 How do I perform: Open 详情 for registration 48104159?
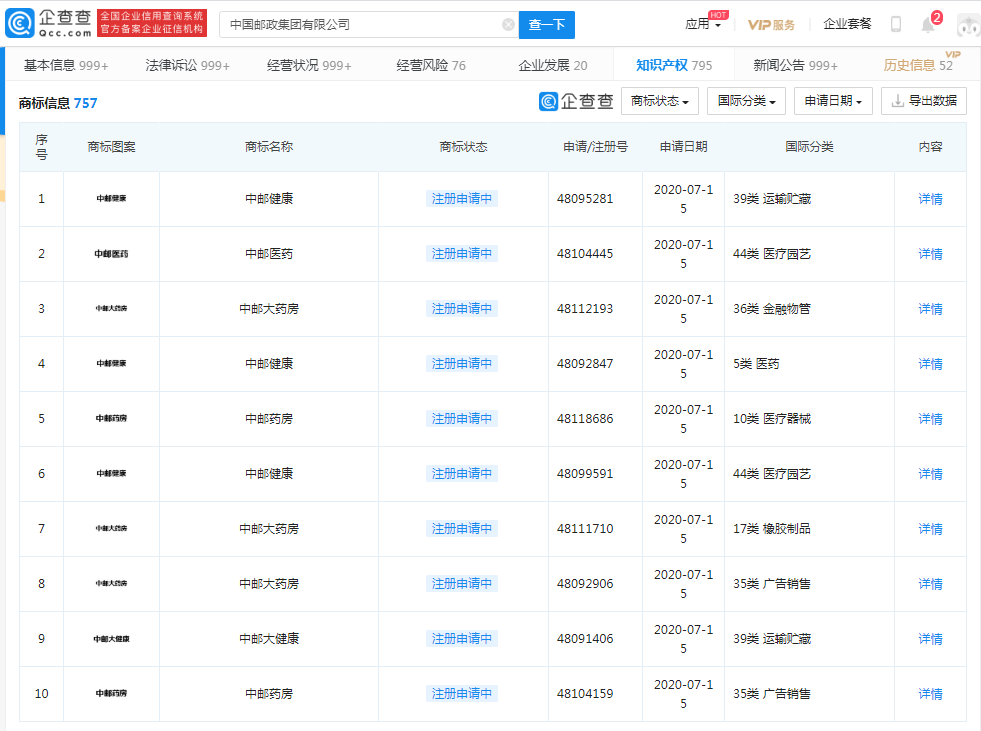(930, 694)
